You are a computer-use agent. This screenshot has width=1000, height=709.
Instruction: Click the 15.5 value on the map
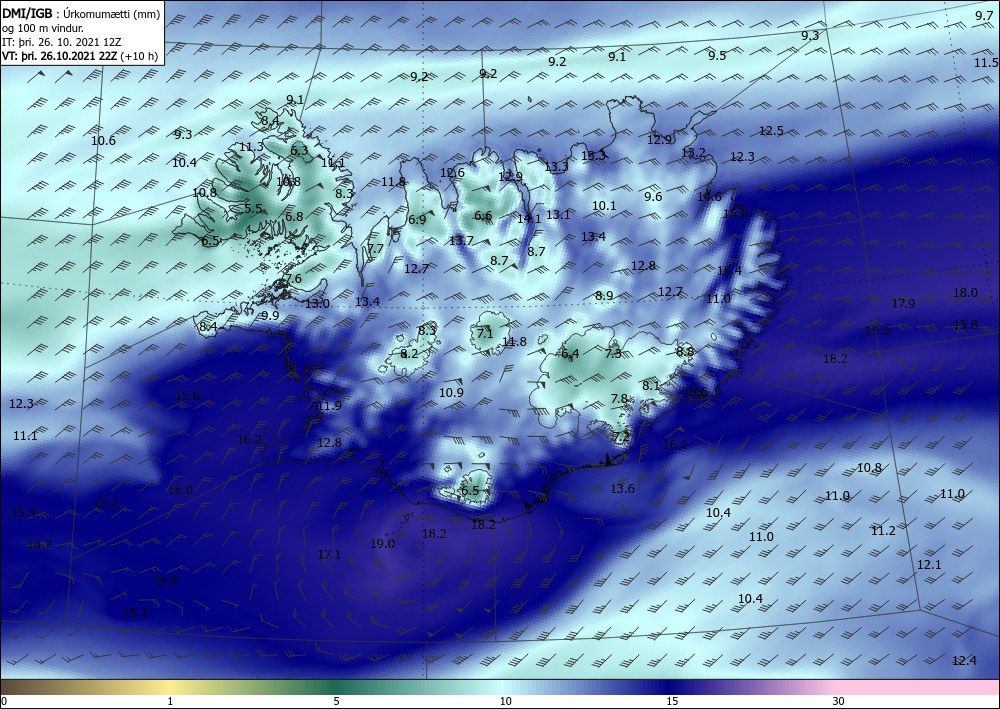click(877, 330)
